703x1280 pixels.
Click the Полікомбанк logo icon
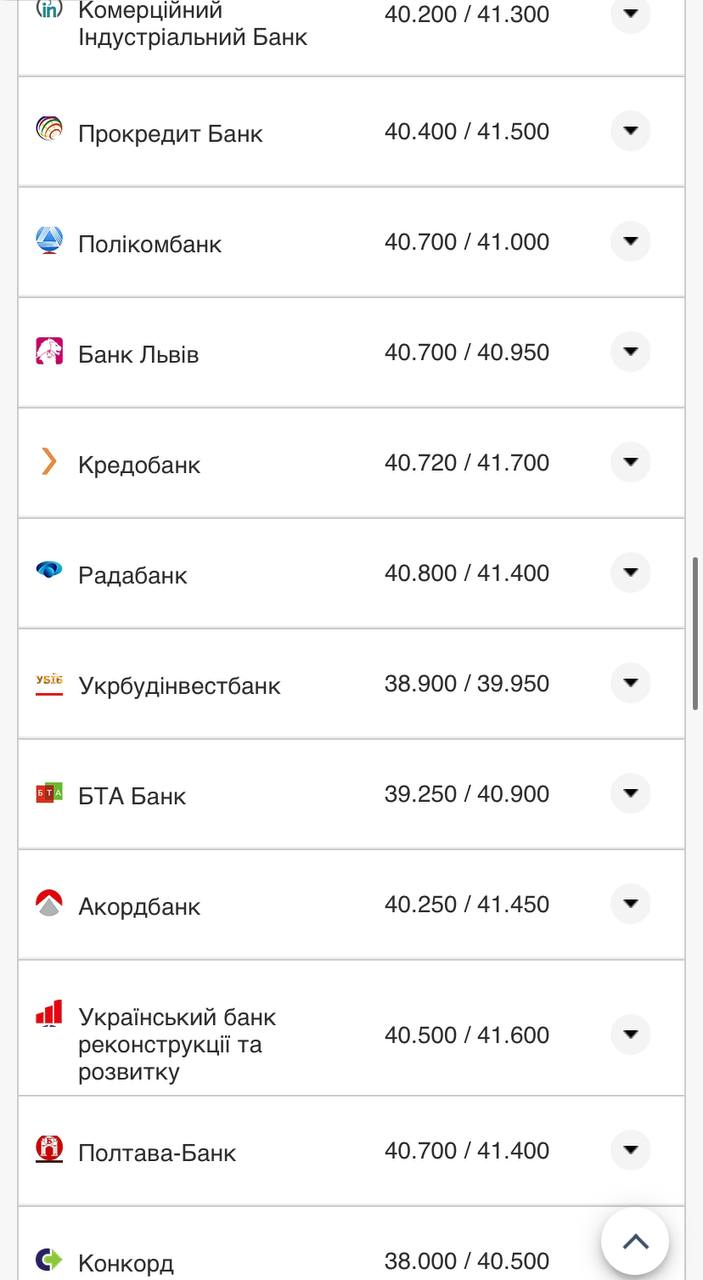coord(49,240)
